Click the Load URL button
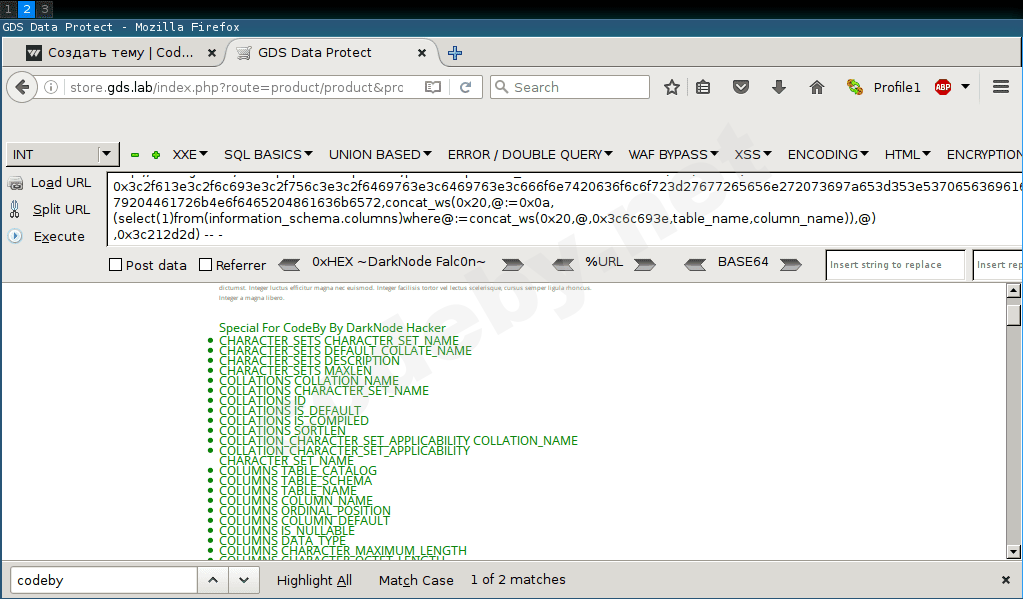This screenshot has height=599, width=1023. click(50, 183)
